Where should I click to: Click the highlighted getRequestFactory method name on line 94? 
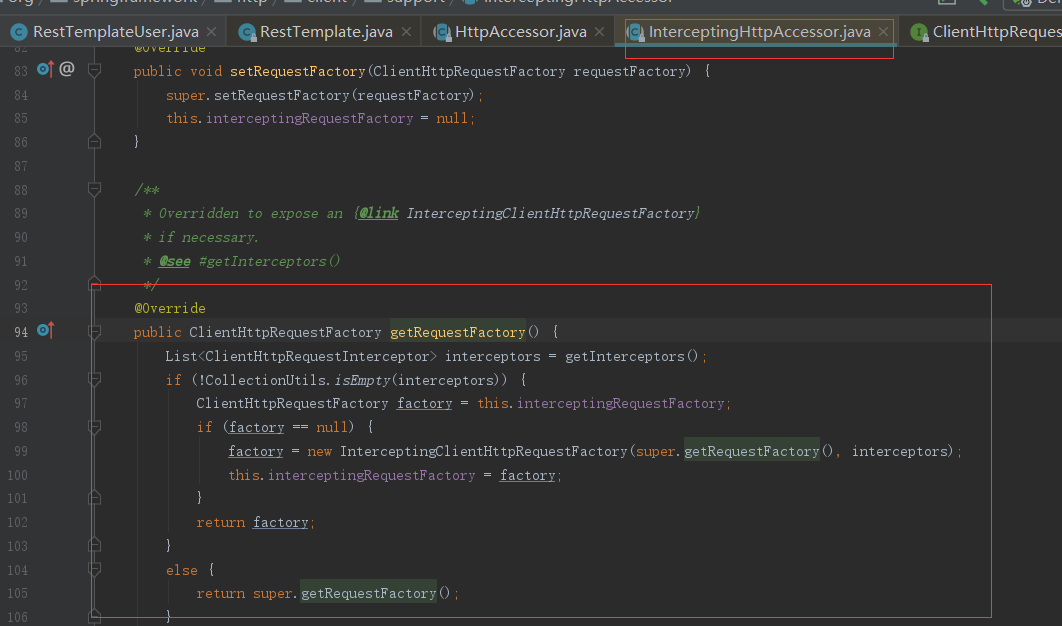tap(458, 332)
